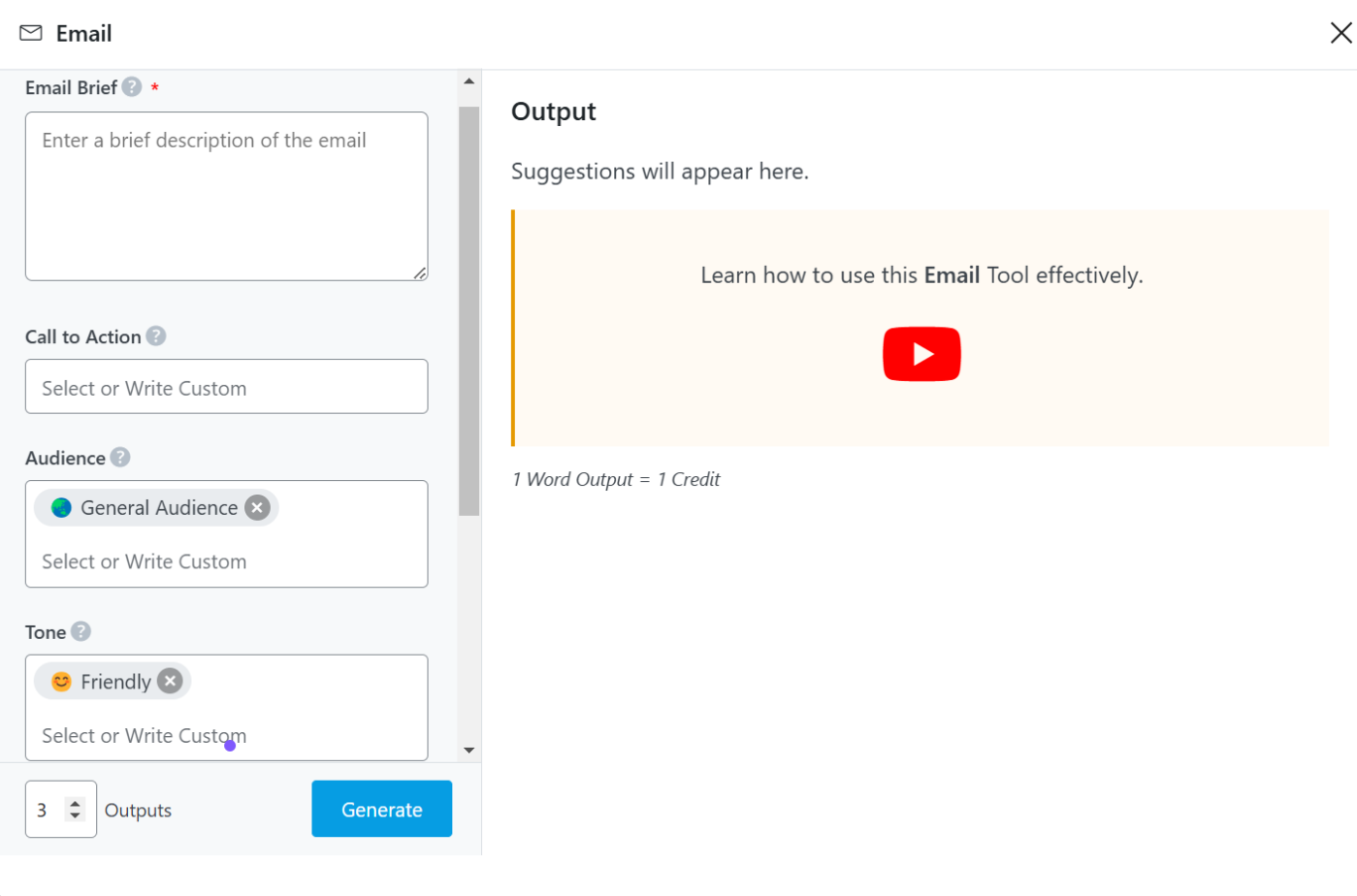Focus the Email Brief description text area

pos(226,196)
